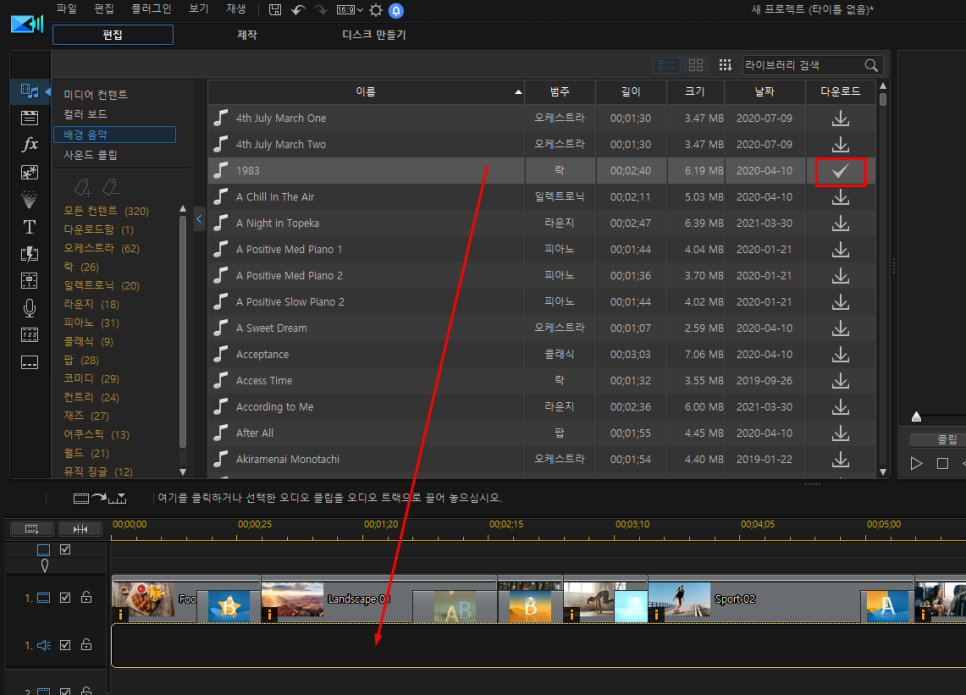The width and height of the screenshot is (966, 695).
Task: Toggle the audio track 1 enable checkbox
Action: [65, 645]
